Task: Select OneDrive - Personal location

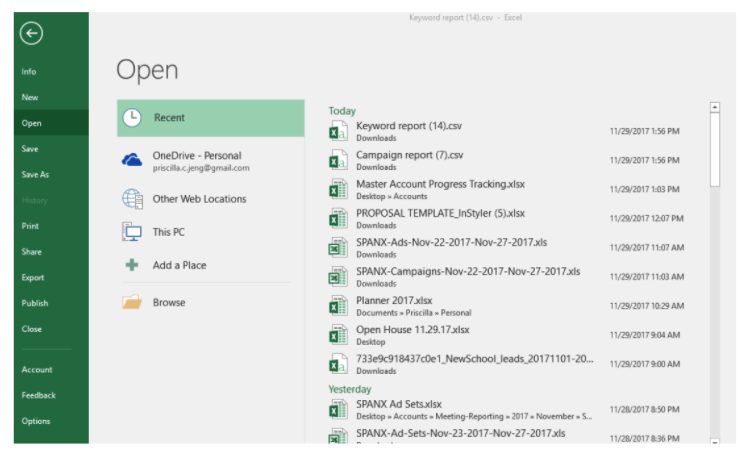Action: coord(210,161)
